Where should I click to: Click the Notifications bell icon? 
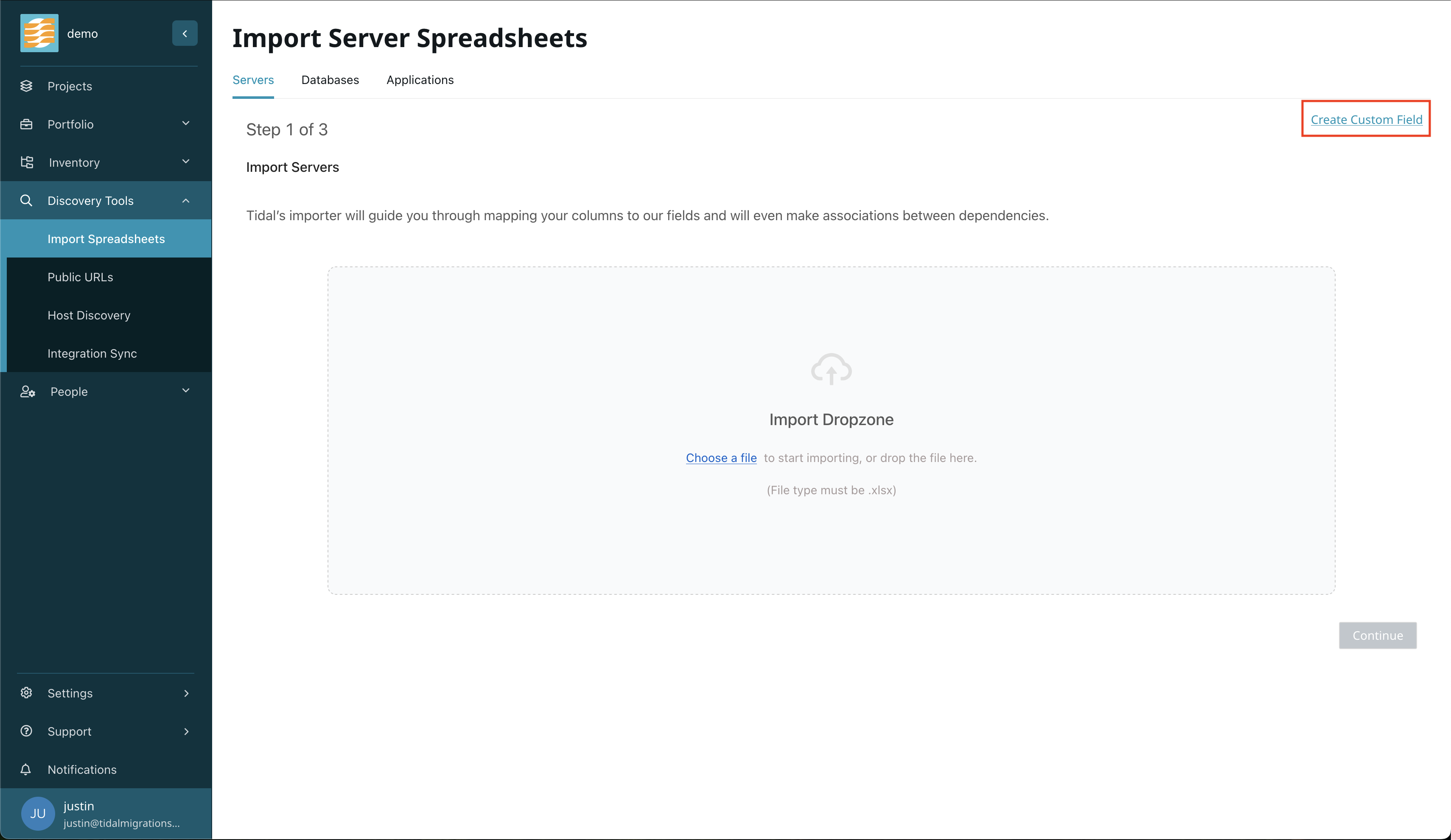(x=26, y=769)
